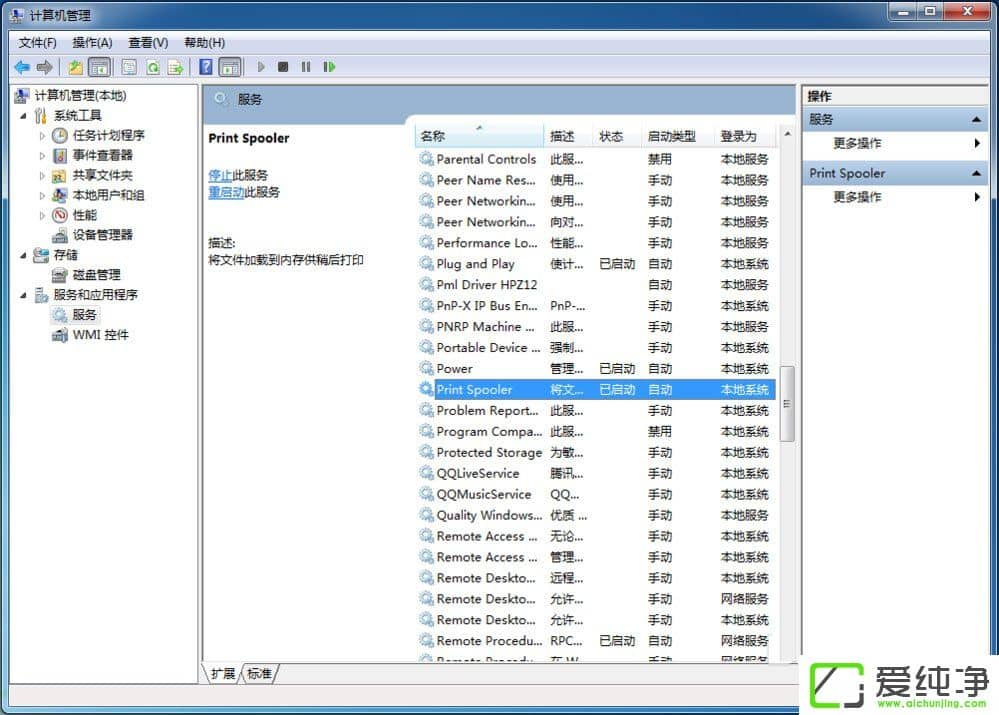Image resolution: width=999 pixels, height=715 pixels.
Task: Open the 操作 menu
Action: point(92,42)
